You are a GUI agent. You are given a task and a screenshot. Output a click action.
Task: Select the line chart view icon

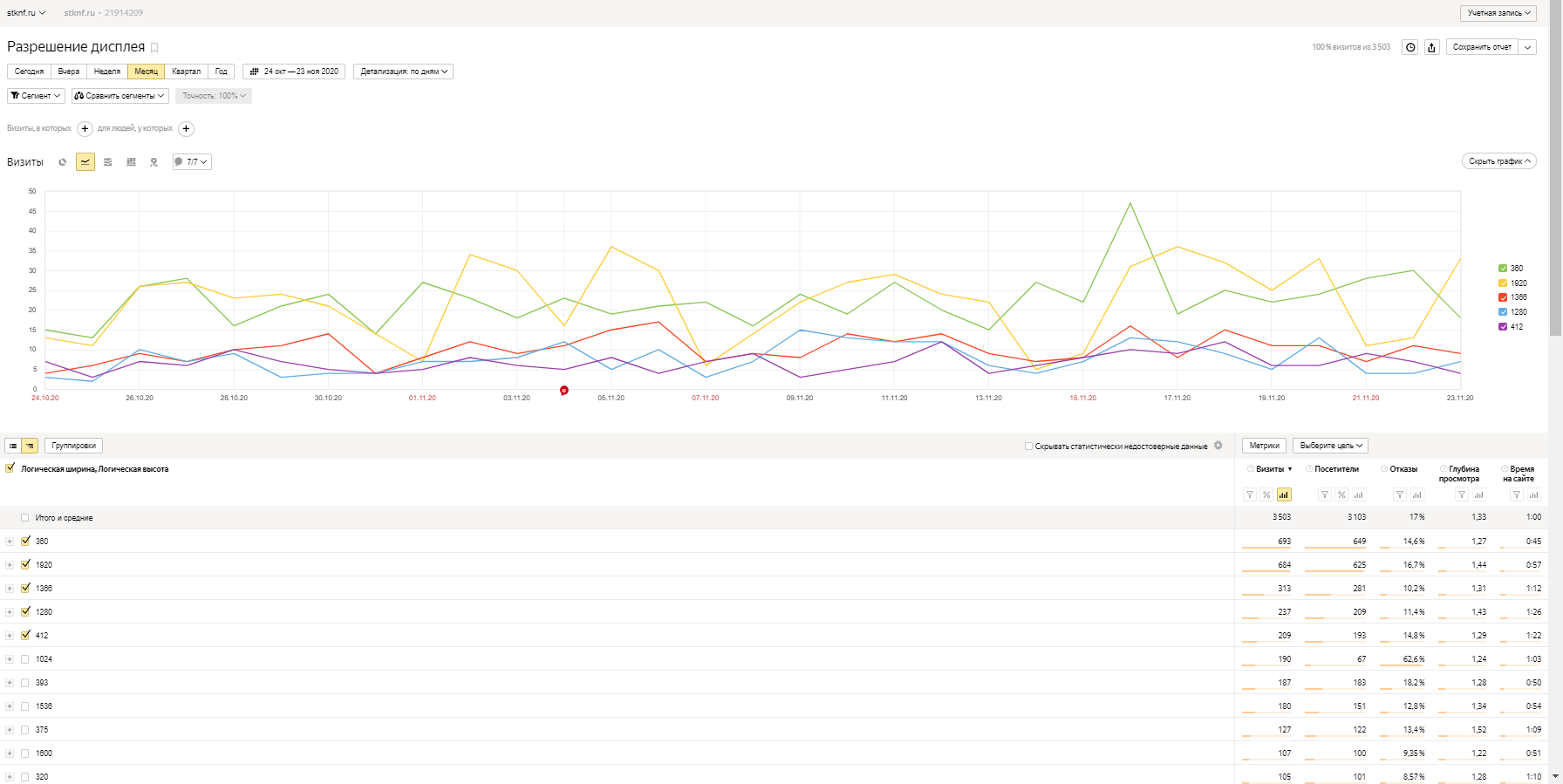tap(85, 162)
